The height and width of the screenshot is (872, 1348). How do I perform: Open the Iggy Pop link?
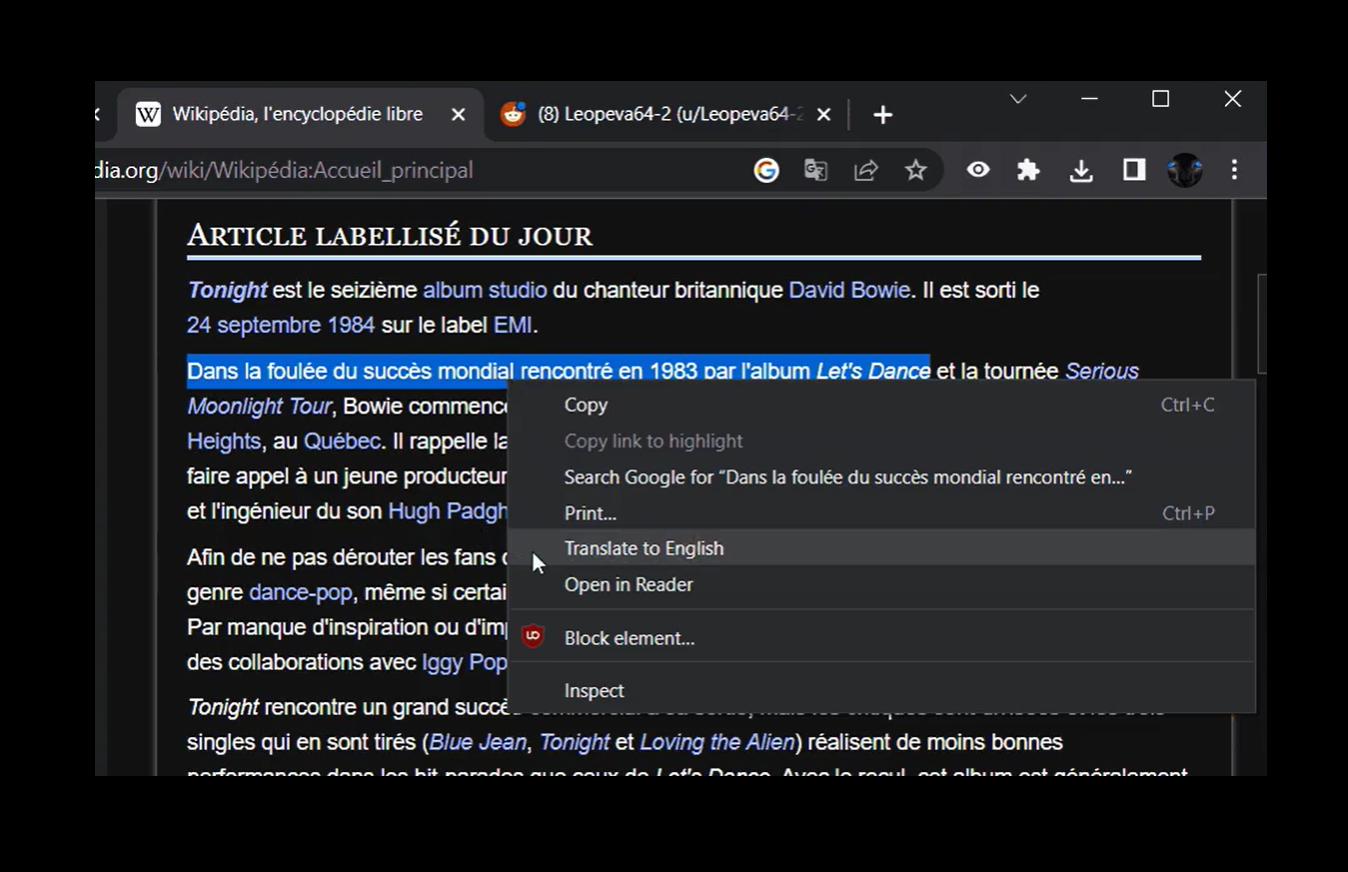(464, 663)
